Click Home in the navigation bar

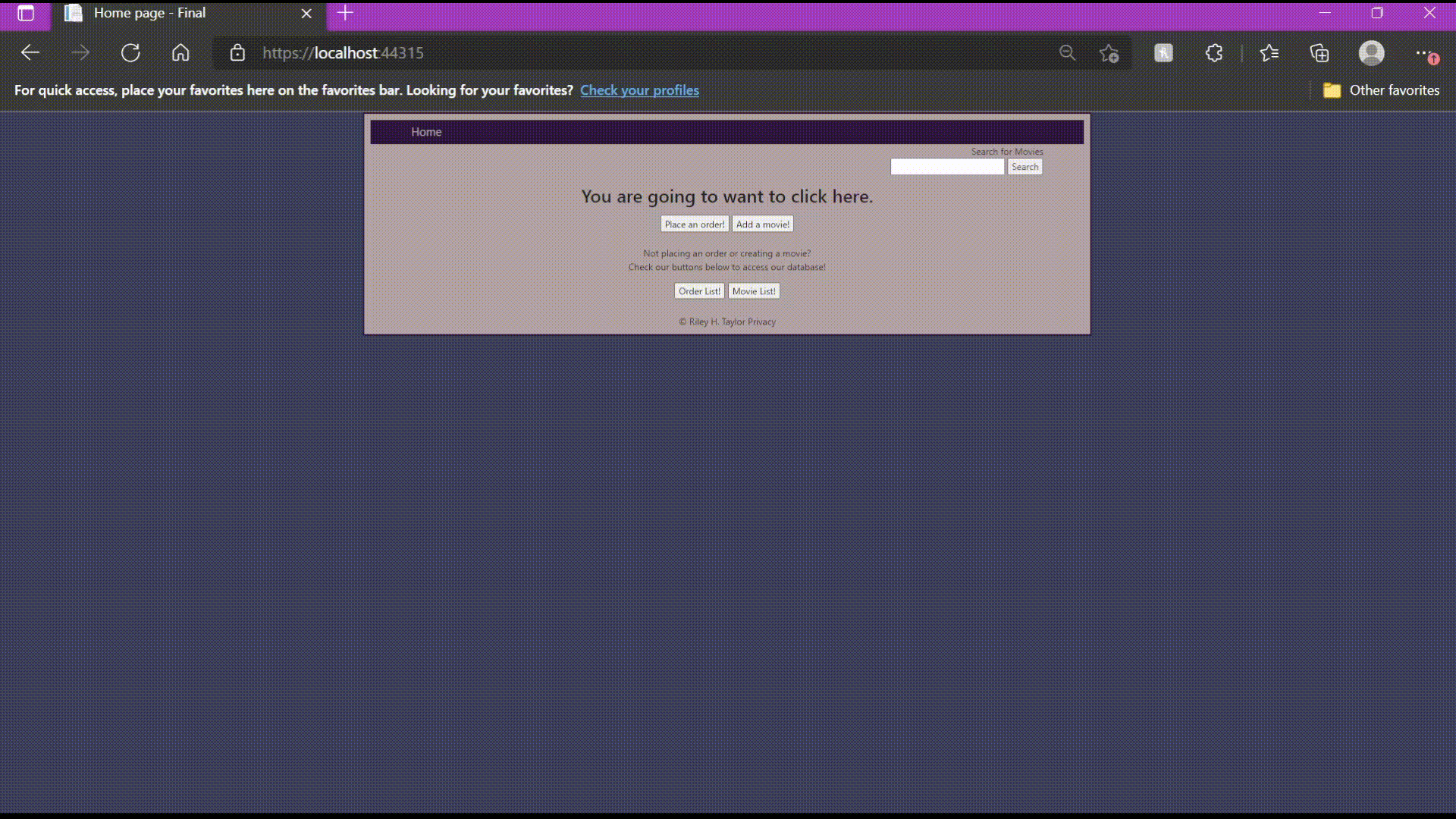[x=426, y=132]
